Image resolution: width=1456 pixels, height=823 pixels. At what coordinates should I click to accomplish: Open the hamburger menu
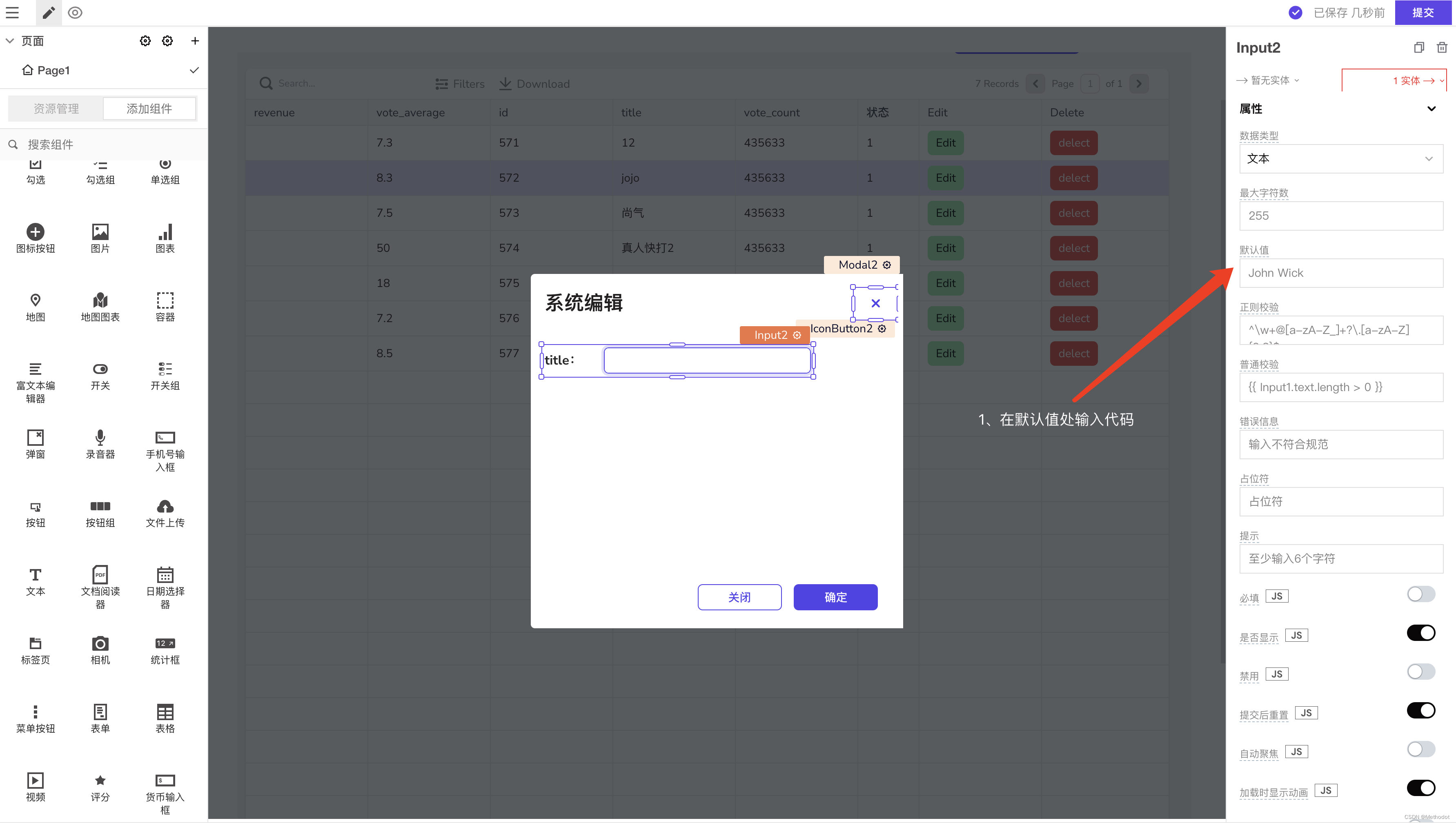[x=12, y=12]
